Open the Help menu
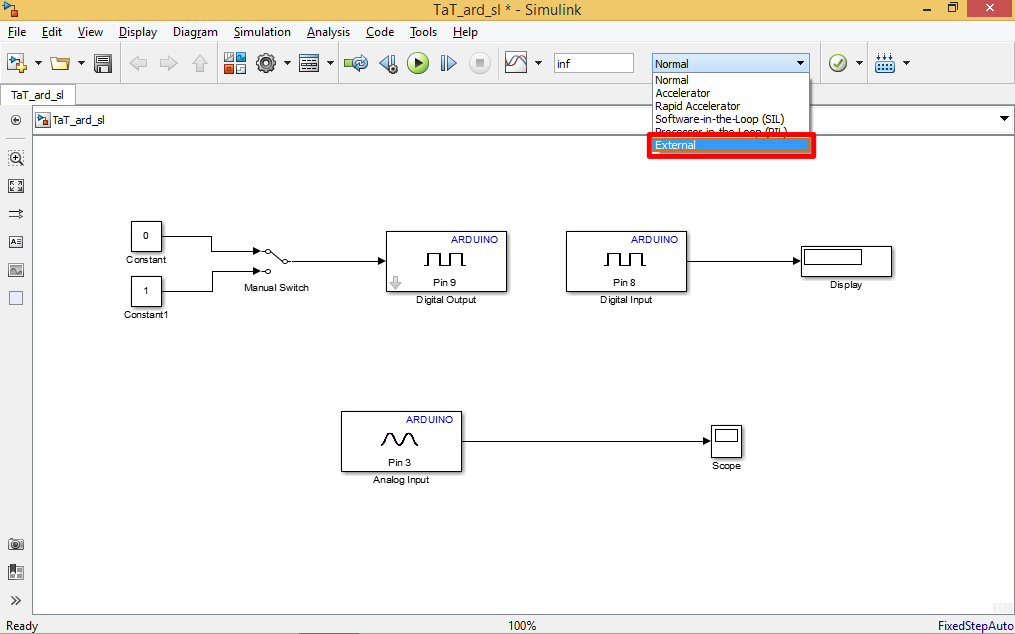Viewport: 1015px width, 634px height. pos(465,32)
